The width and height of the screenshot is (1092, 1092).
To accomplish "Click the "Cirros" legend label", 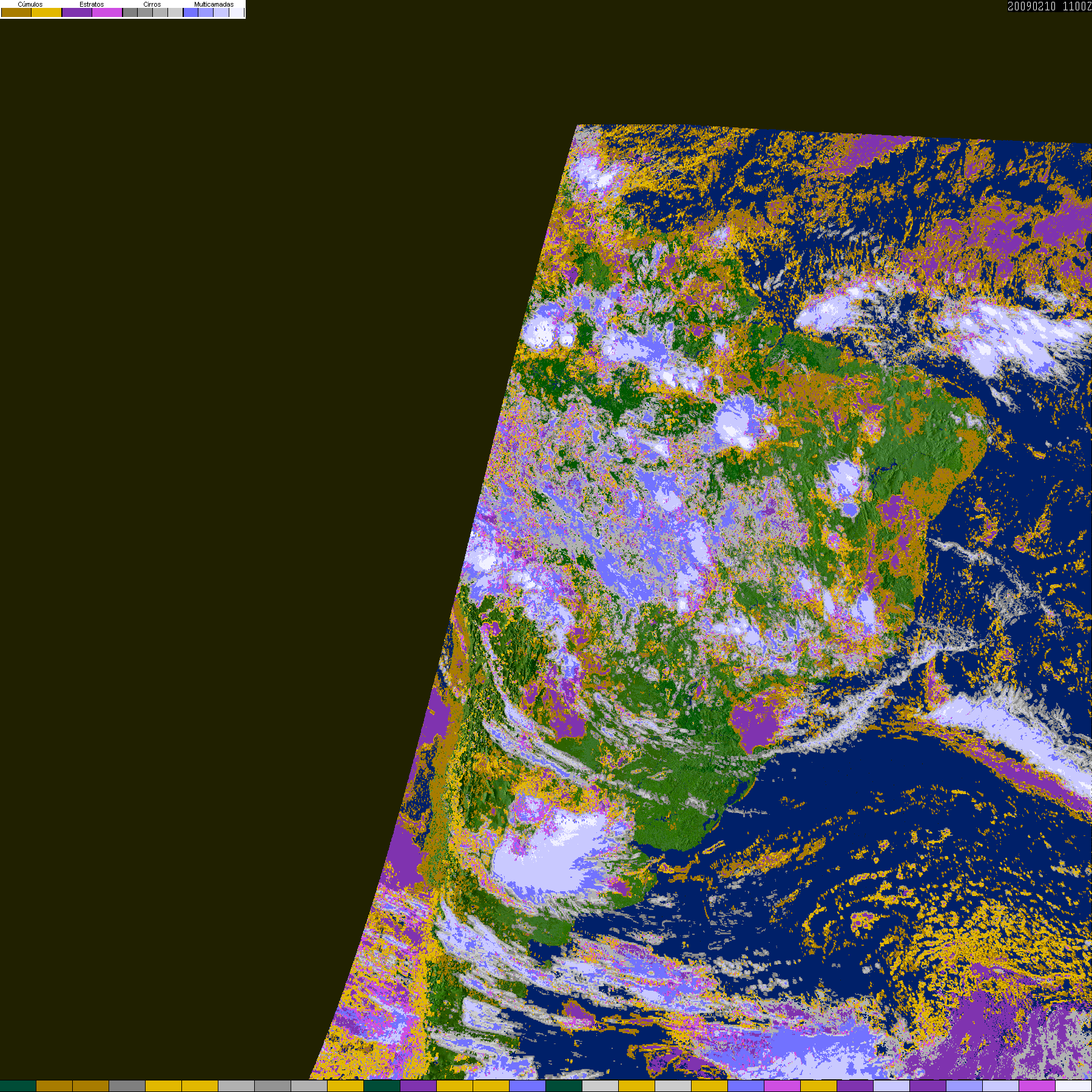I will pyautogui.click(x=152, y=4).
